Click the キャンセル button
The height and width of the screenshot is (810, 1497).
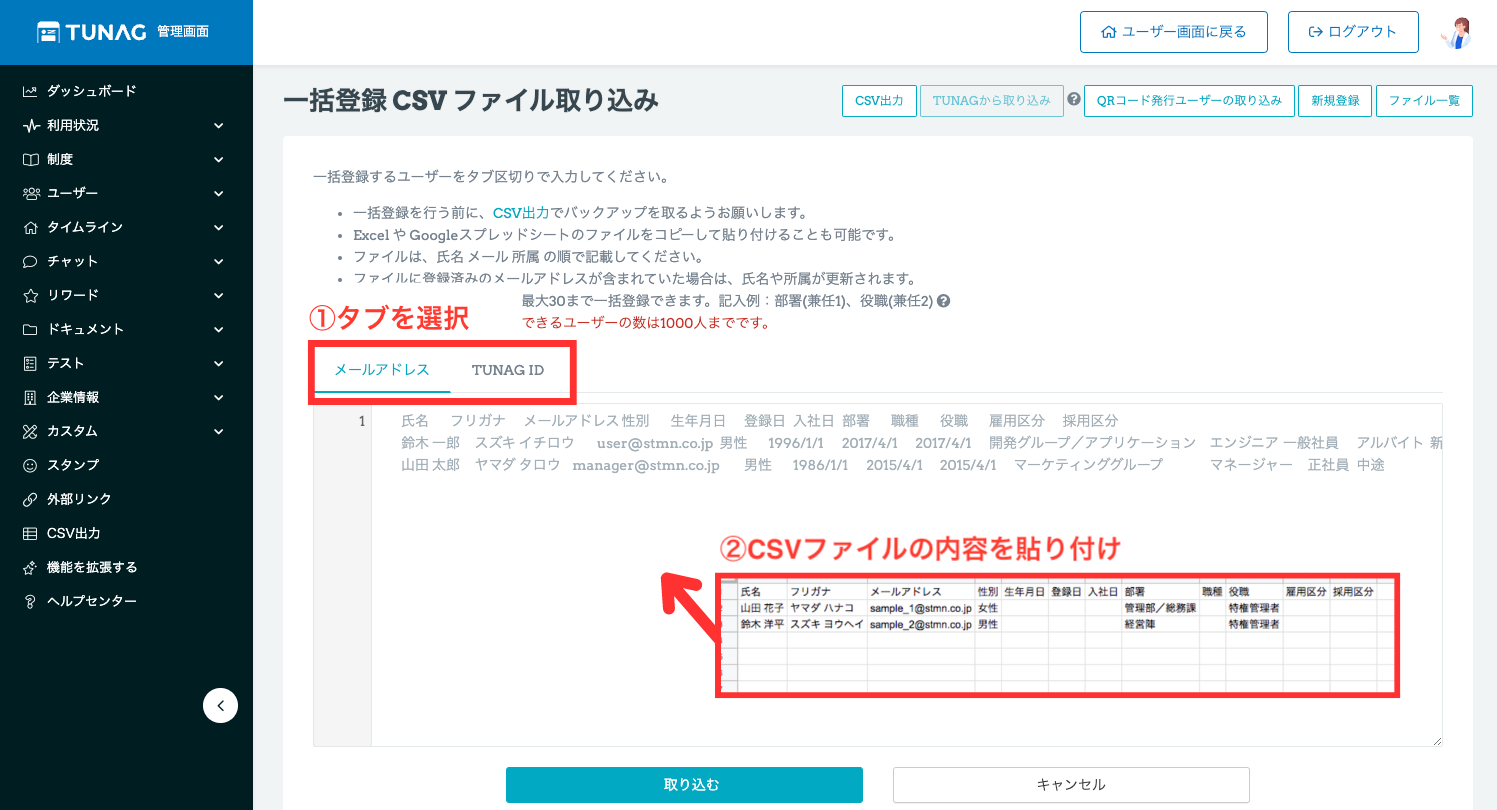point(1071,785)
